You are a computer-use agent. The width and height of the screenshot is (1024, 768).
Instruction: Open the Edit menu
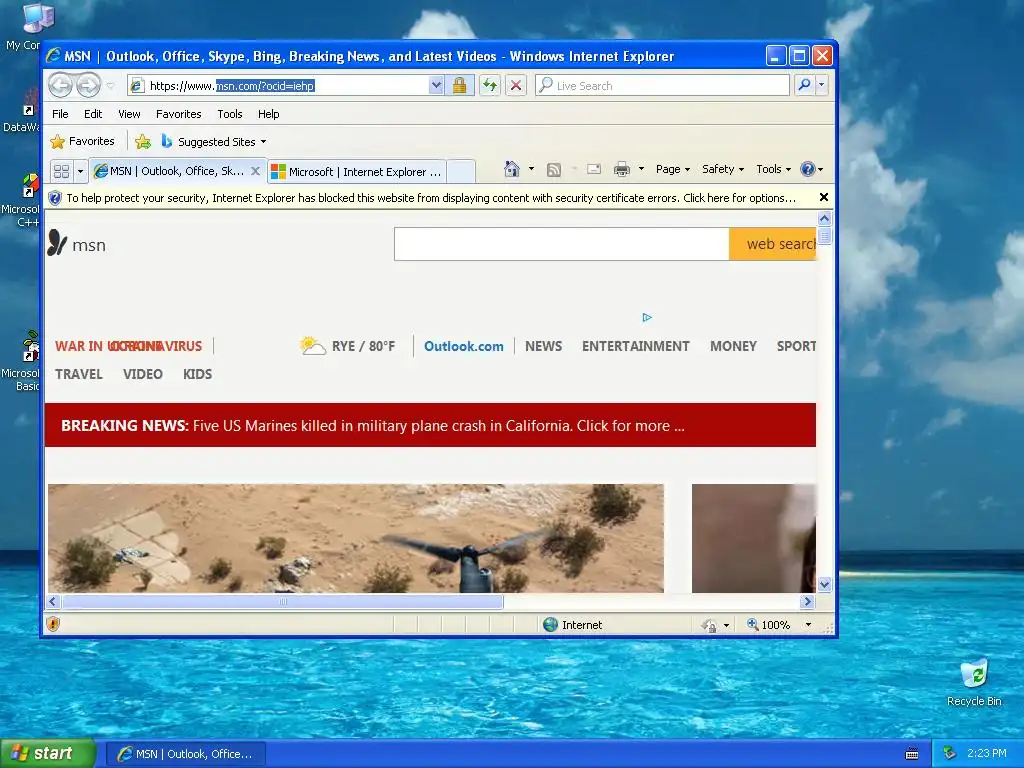tap(93, 114)
